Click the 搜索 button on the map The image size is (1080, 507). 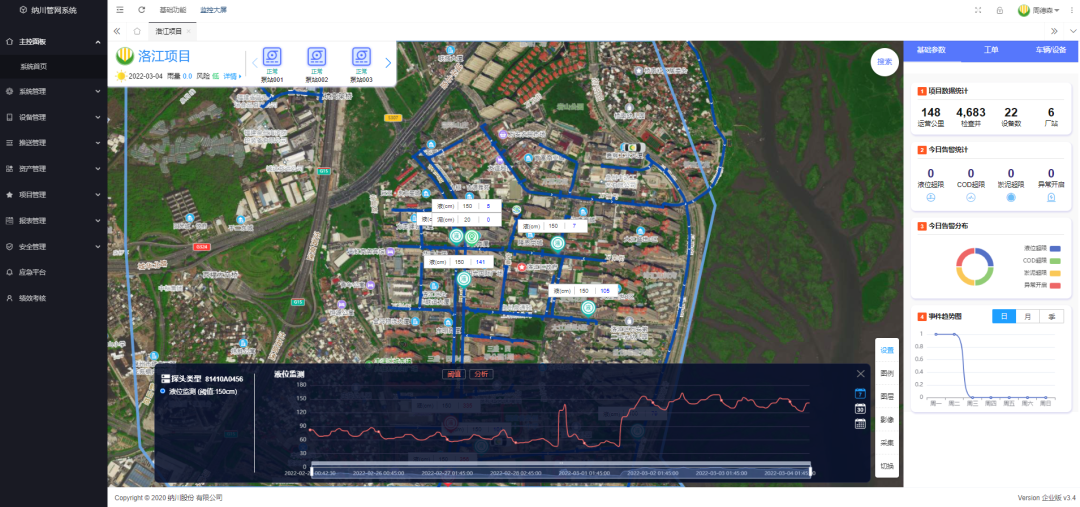click(x=884, y=61)
